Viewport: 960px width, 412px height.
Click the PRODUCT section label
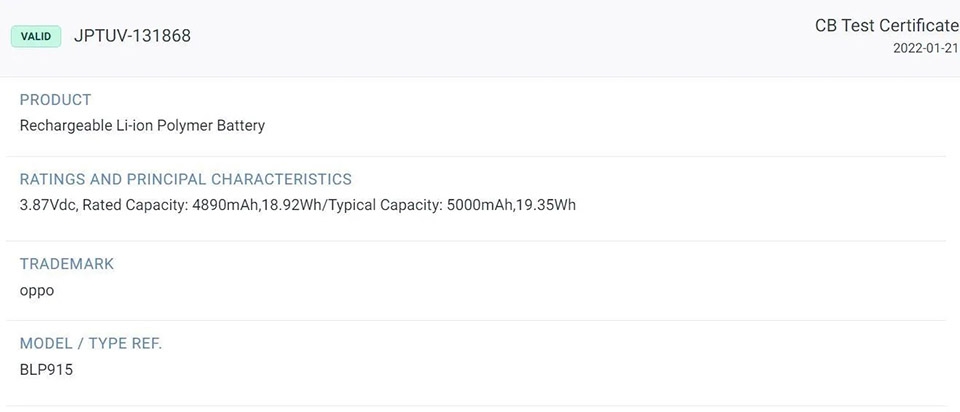(56, 100)
